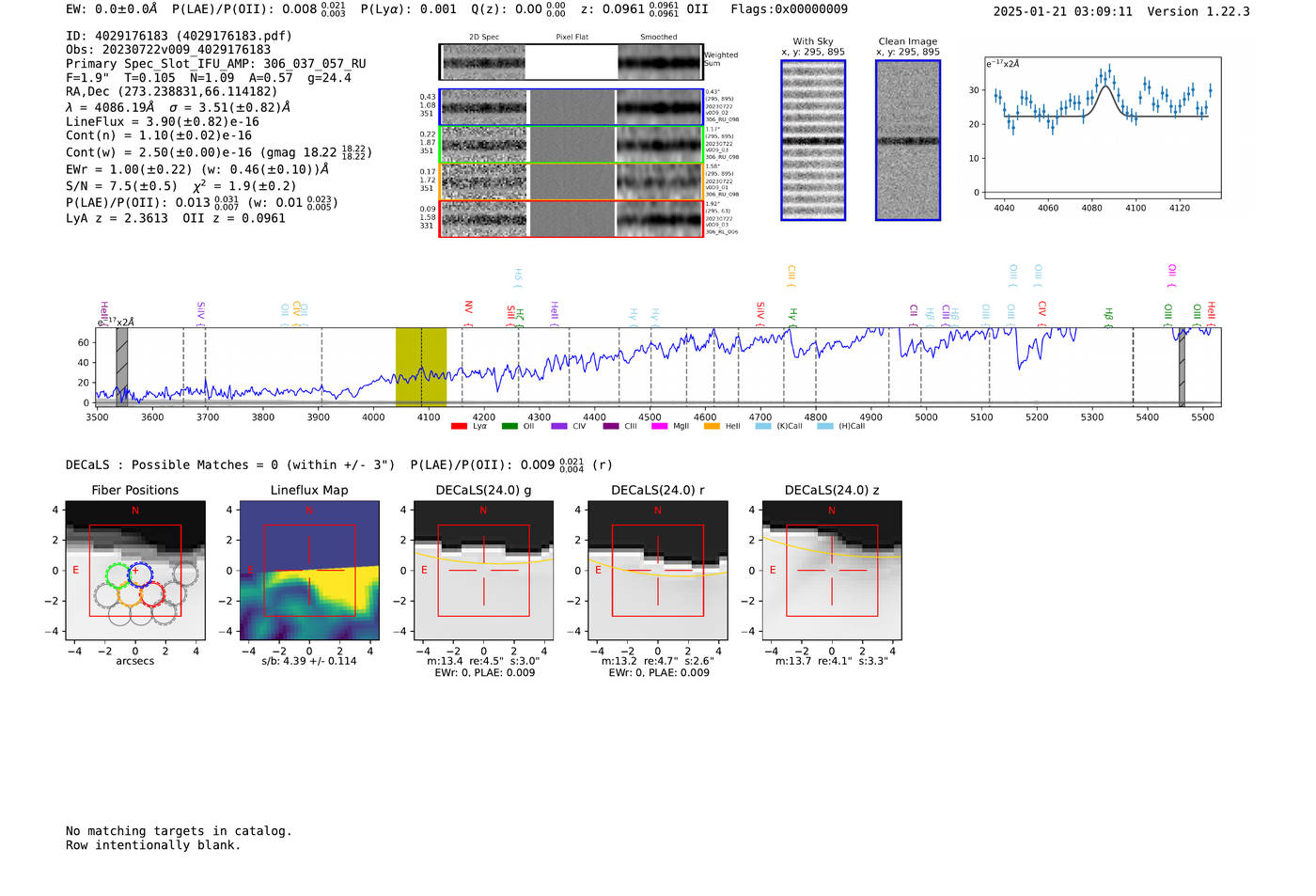The width and height of the screenshot is (1316, 896).
Task: Select the DECaLS r-band image
Action: 657,571
